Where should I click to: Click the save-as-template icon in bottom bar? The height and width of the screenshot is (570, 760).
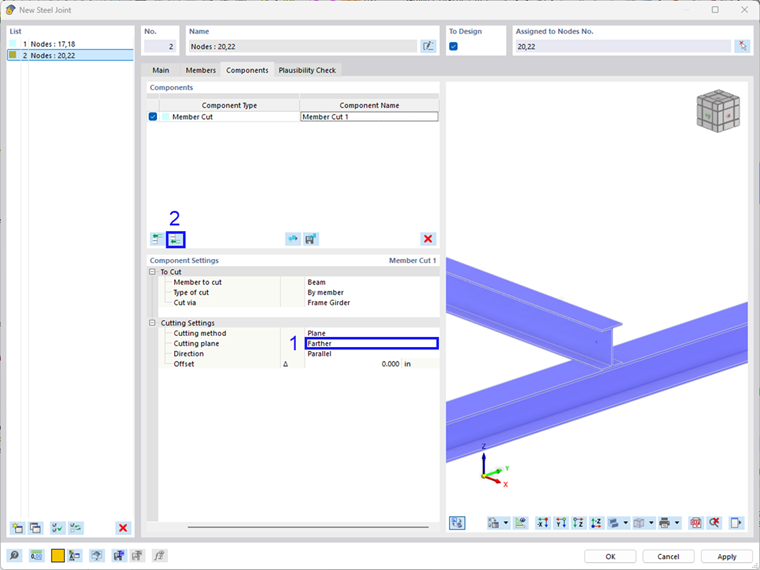[x=119, y=555]
